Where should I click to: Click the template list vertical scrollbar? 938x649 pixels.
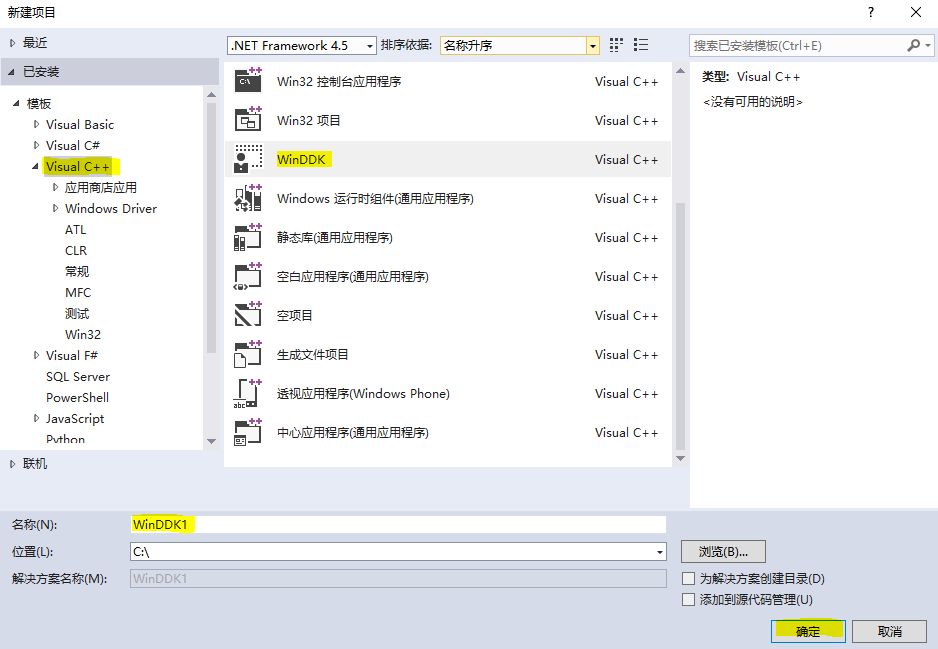(681, 300)
